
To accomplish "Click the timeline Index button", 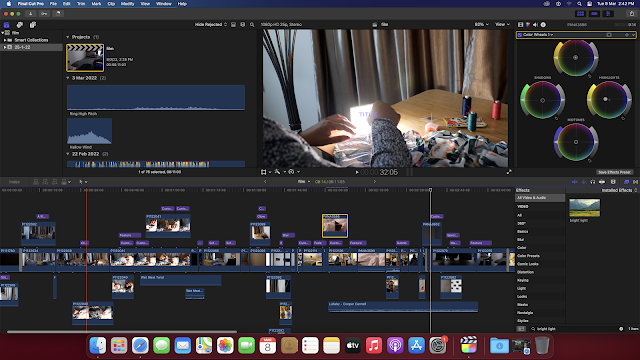I will 14,182.
